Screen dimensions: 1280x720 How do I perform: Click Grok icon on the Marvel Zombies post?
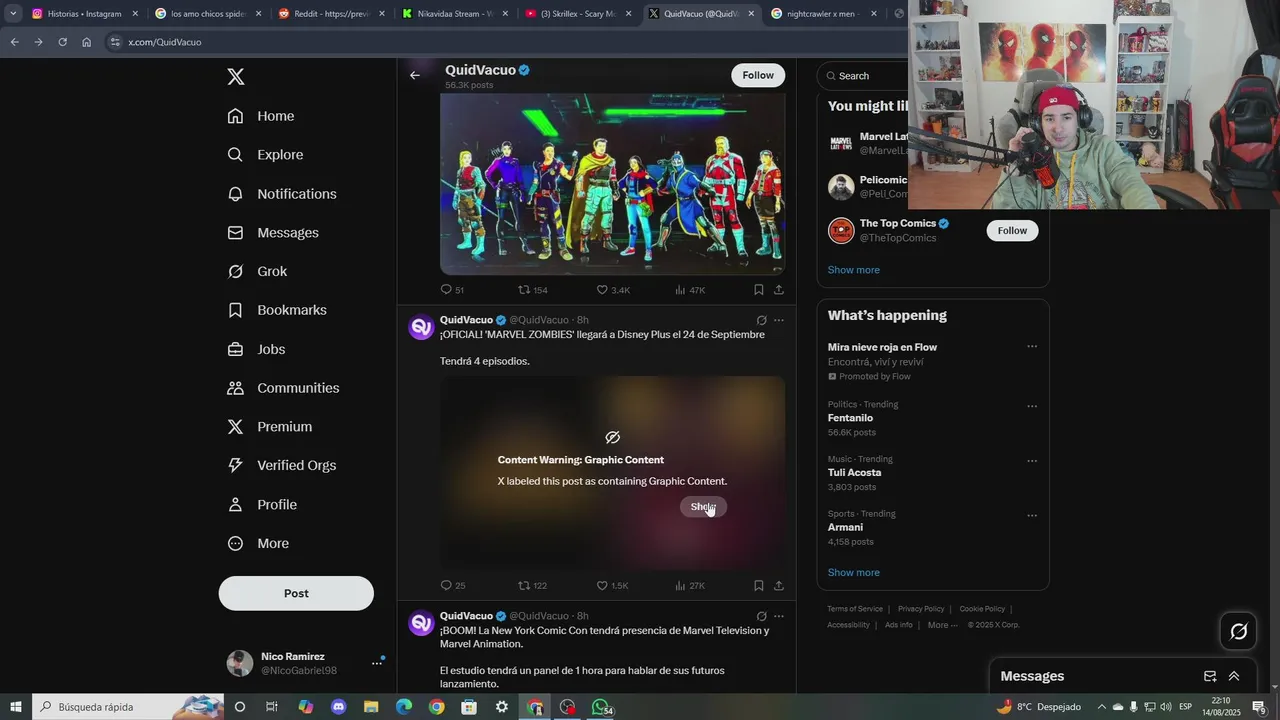point(761,320)
